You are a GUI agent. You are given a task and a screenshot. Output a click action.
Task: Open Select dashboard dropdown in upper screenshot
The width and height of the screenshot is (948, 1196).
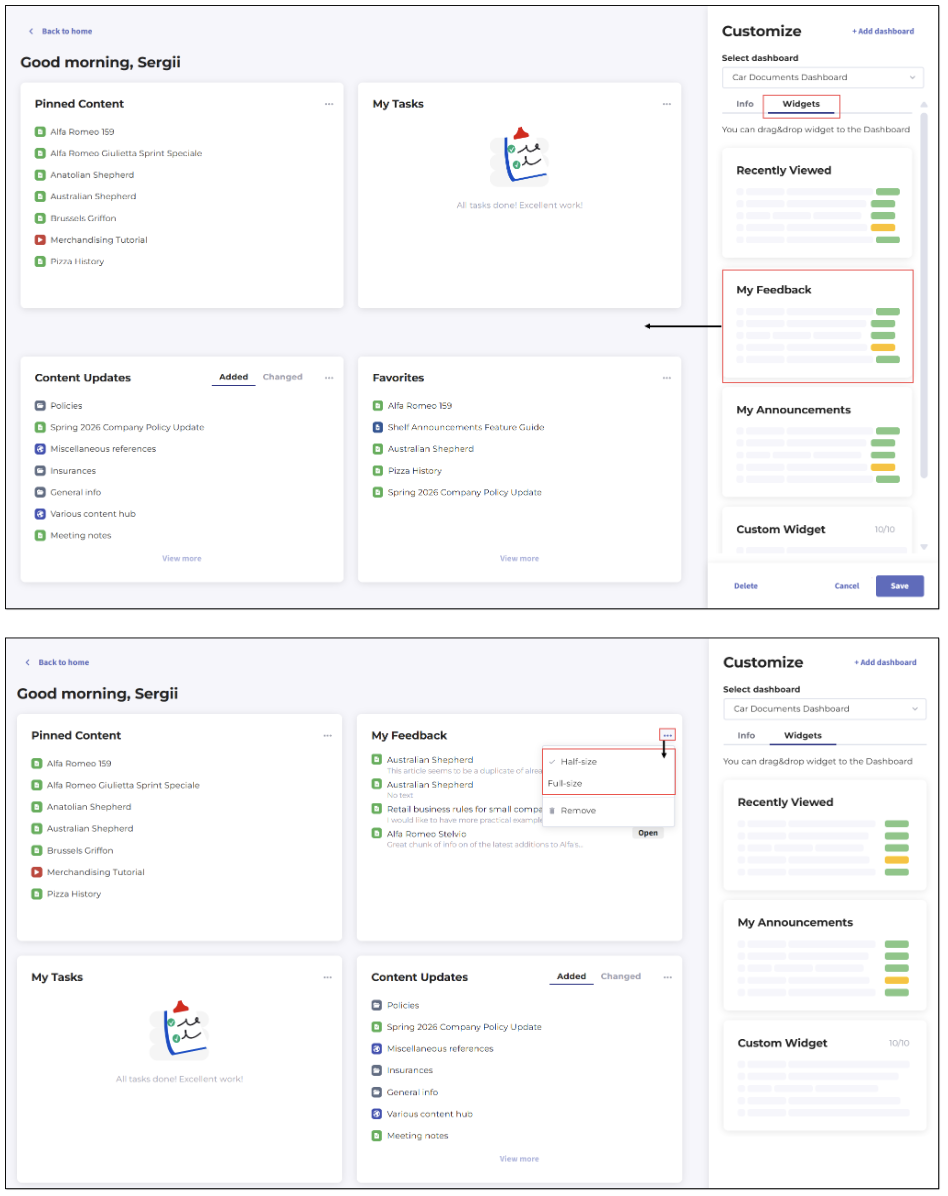(822, 77)
